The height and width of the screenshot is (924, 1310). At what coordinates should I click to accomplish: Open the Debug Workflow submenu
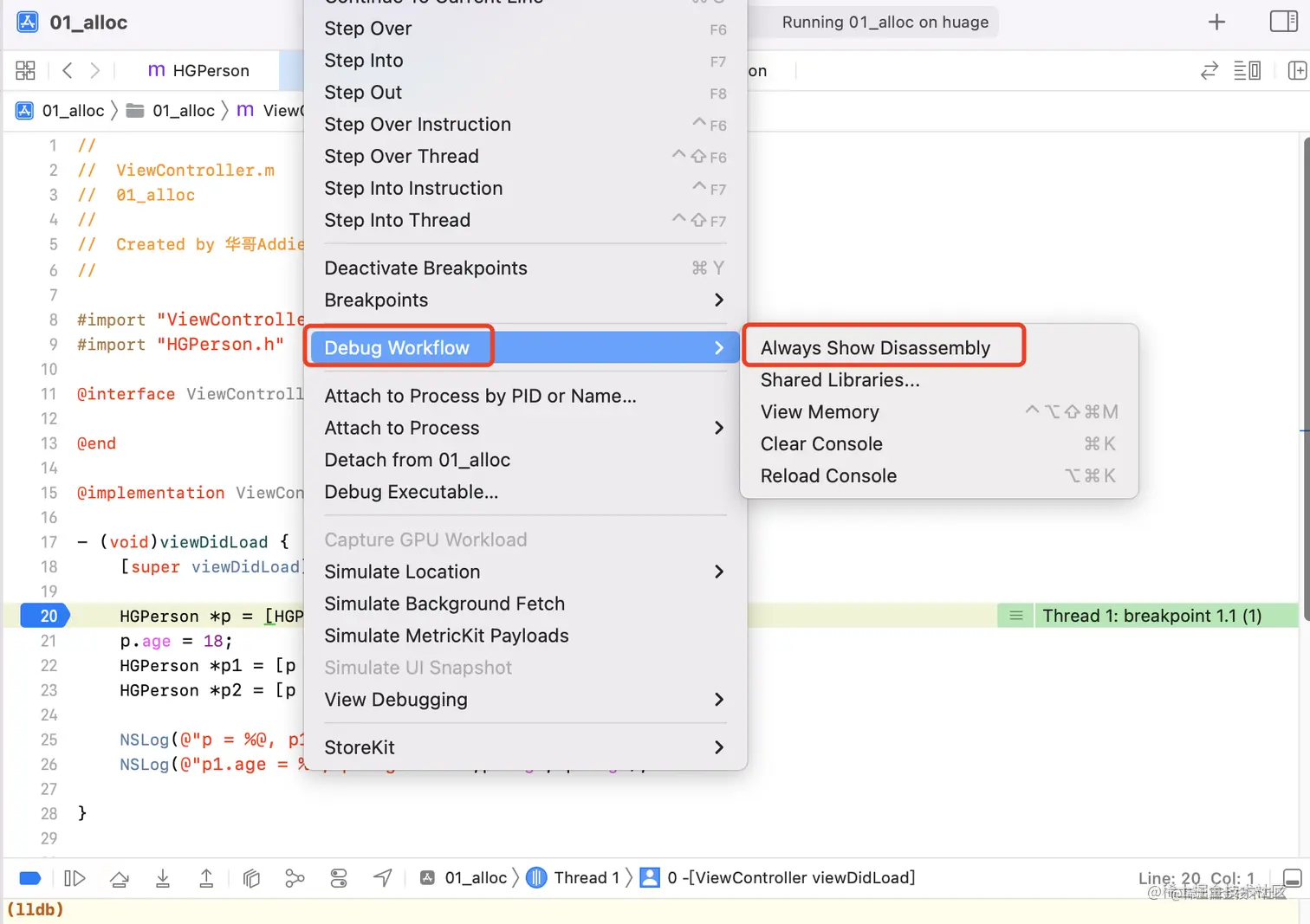(525, 348)
